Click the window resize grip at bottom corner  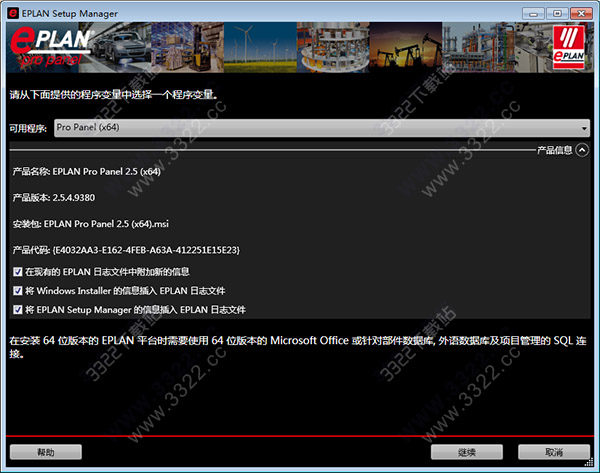click(589, 463)
